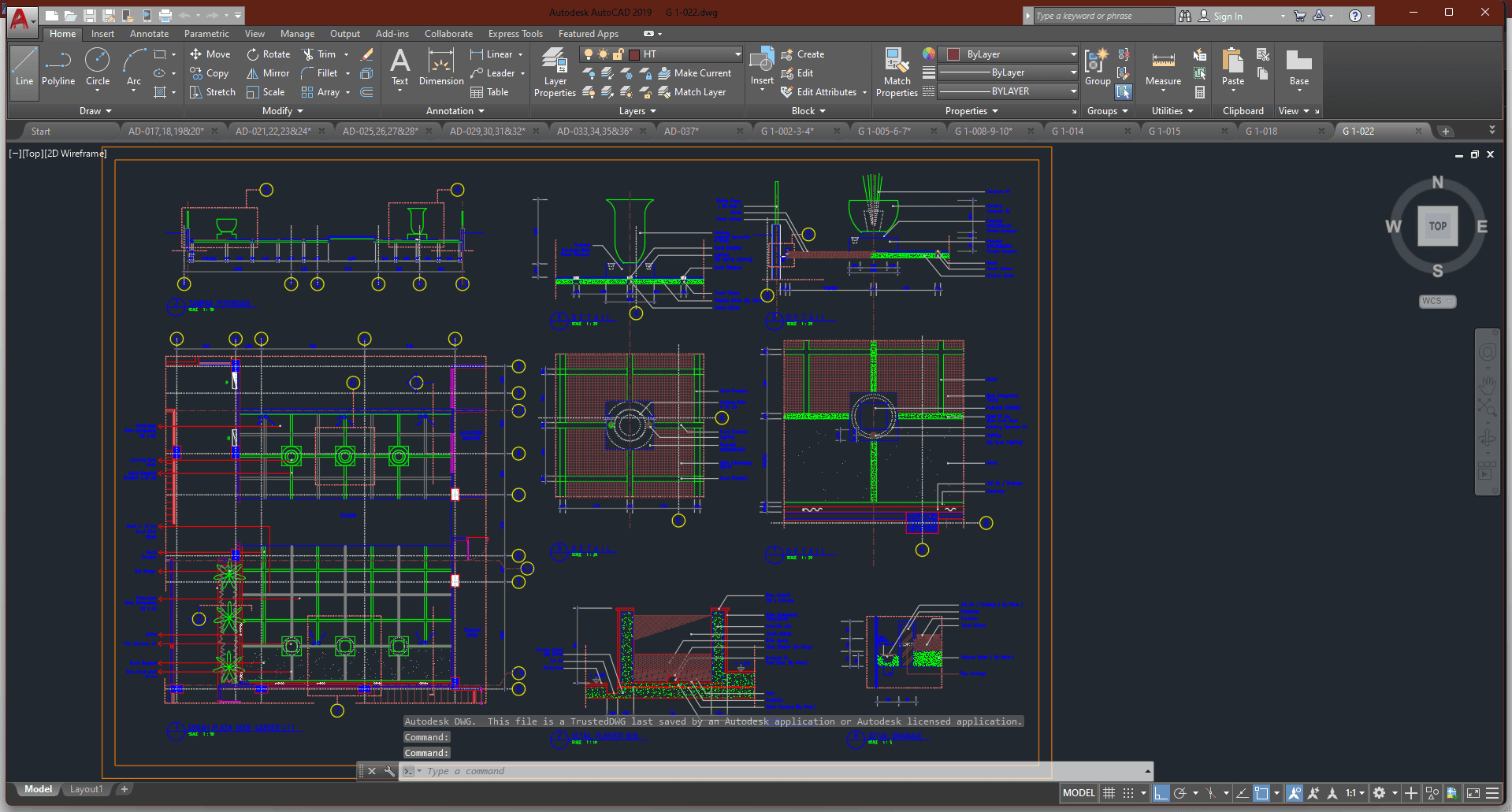Click the Layout1 tab
This screenshot has width=1512, height=812.
pyautogui.click(x=86, y=789)
